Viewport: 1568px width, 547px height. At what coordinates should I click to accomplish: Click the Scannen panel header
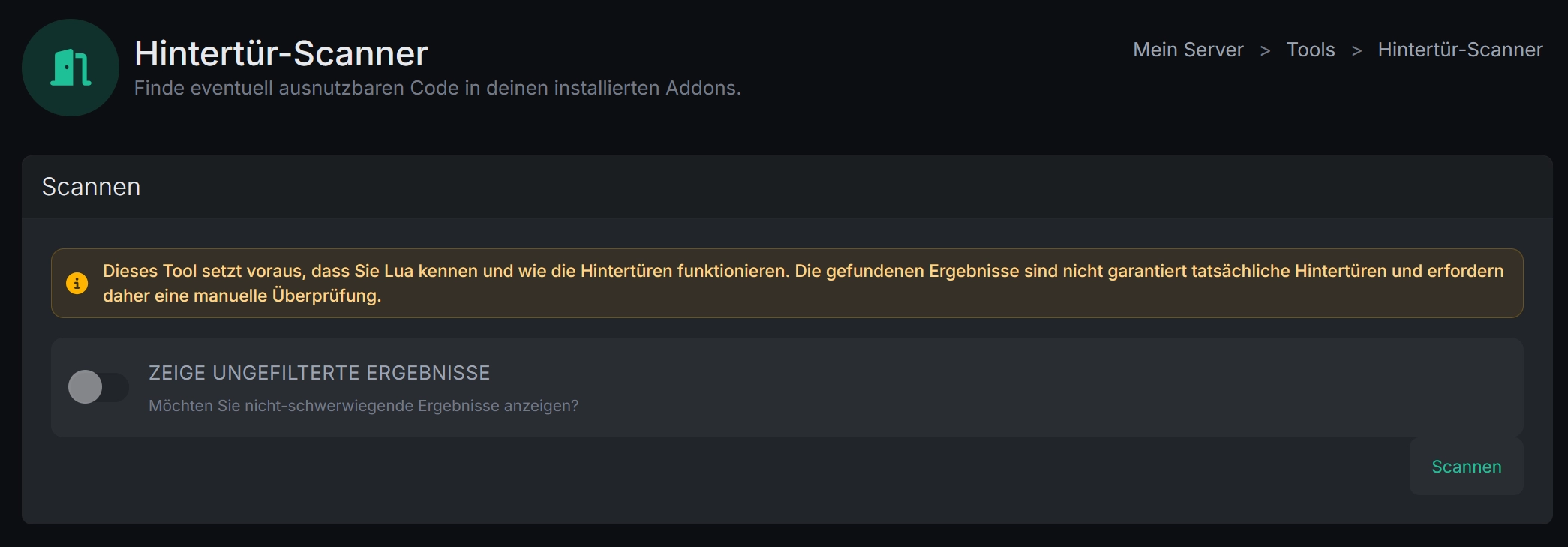91,187
